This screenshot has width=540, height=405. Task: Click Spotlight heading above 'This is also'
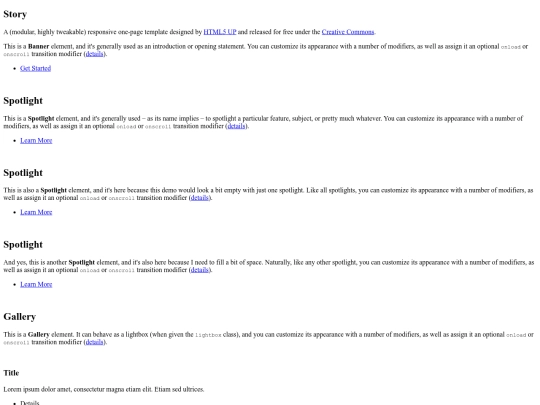tap(23, 173)
